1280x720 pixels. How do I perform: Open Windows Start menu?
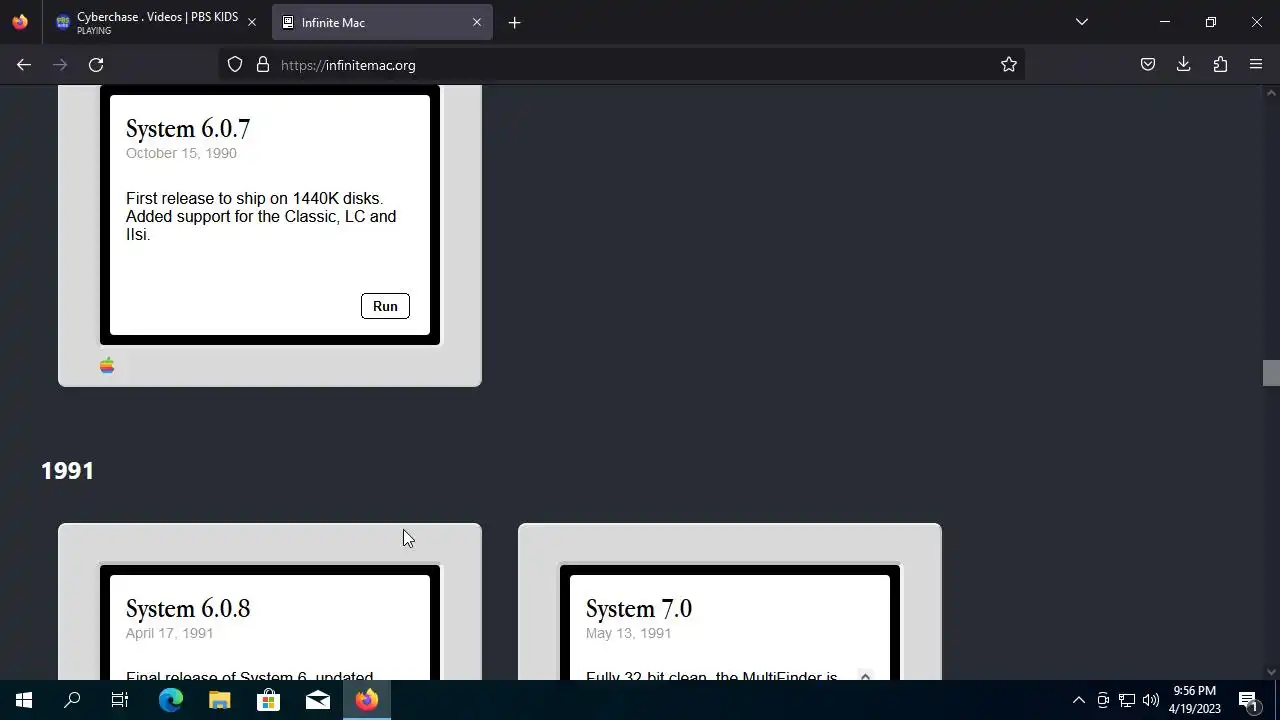[x=24, y=700]
